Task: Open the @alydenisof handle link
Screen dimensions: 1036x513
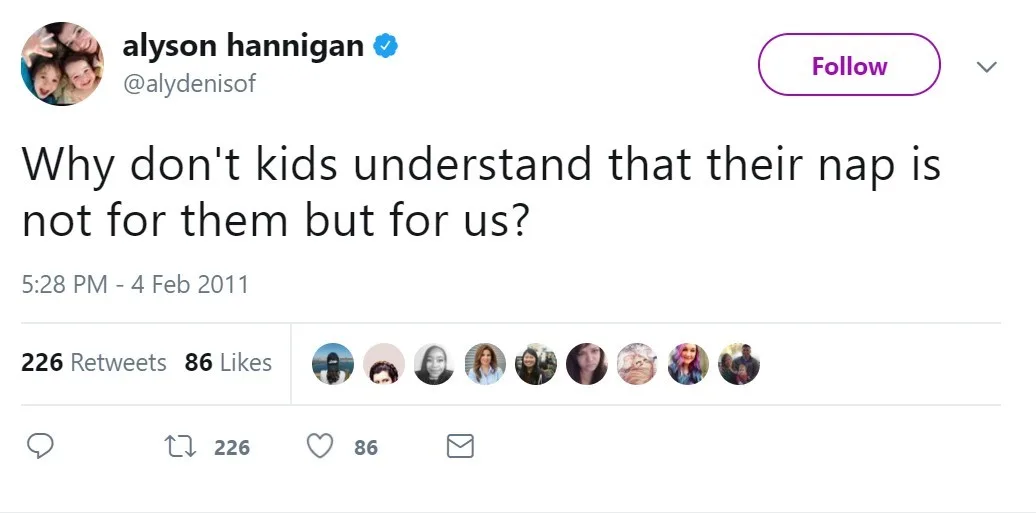Action: pyautogui.click(x=189, y=84)
